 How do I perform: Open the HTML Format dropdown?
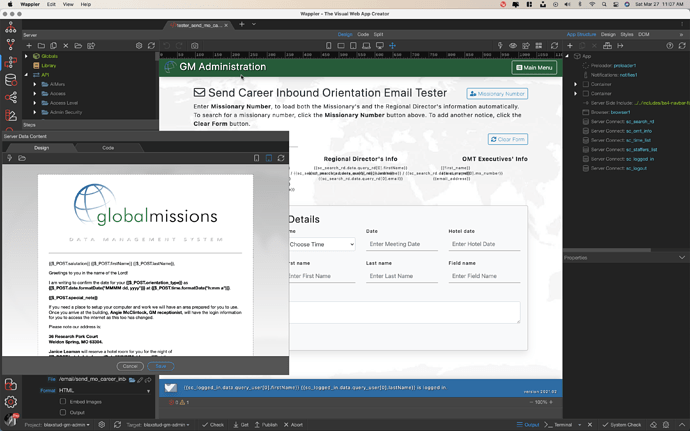click(105, 390)
